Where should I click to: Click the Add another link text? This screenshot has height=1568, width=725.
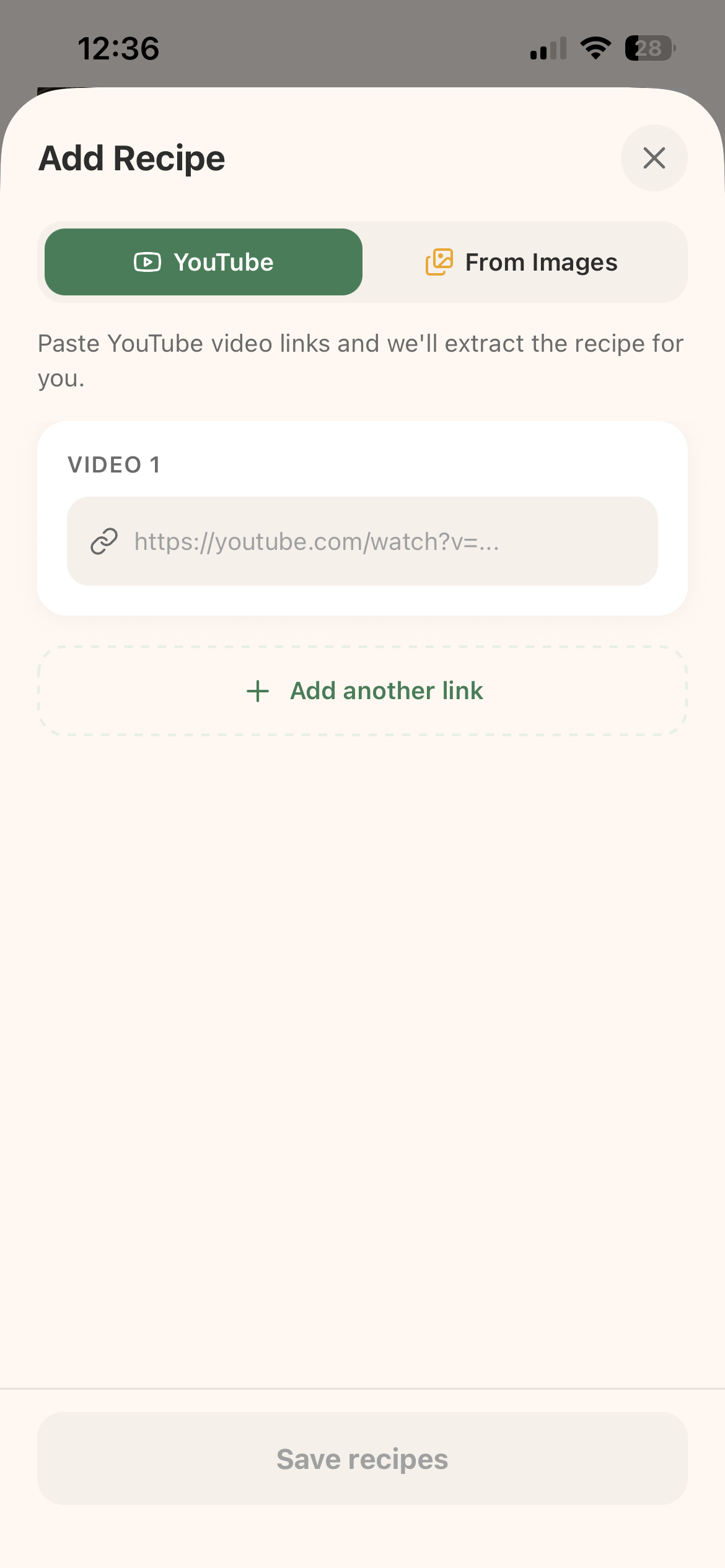[x=387, y=691]
